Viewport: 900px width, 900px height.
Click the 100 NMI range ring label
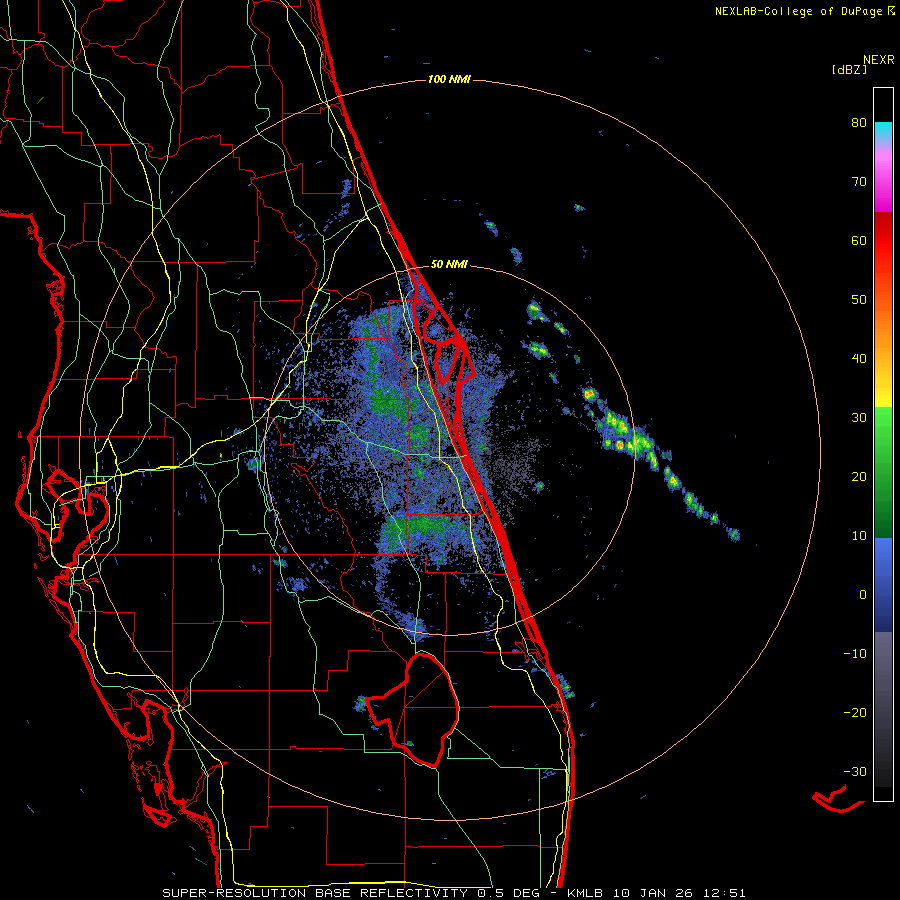pos(449,79)
